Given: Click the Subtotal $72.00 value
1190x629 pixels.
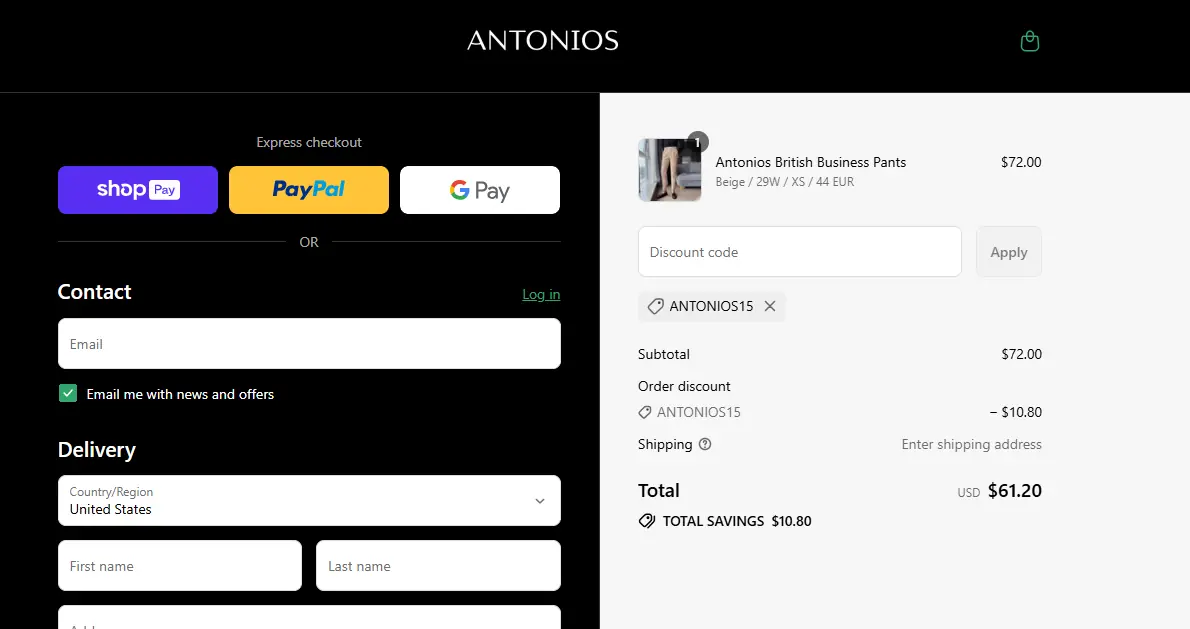Looking at the screenshot, I should (x=1022, y=354).
